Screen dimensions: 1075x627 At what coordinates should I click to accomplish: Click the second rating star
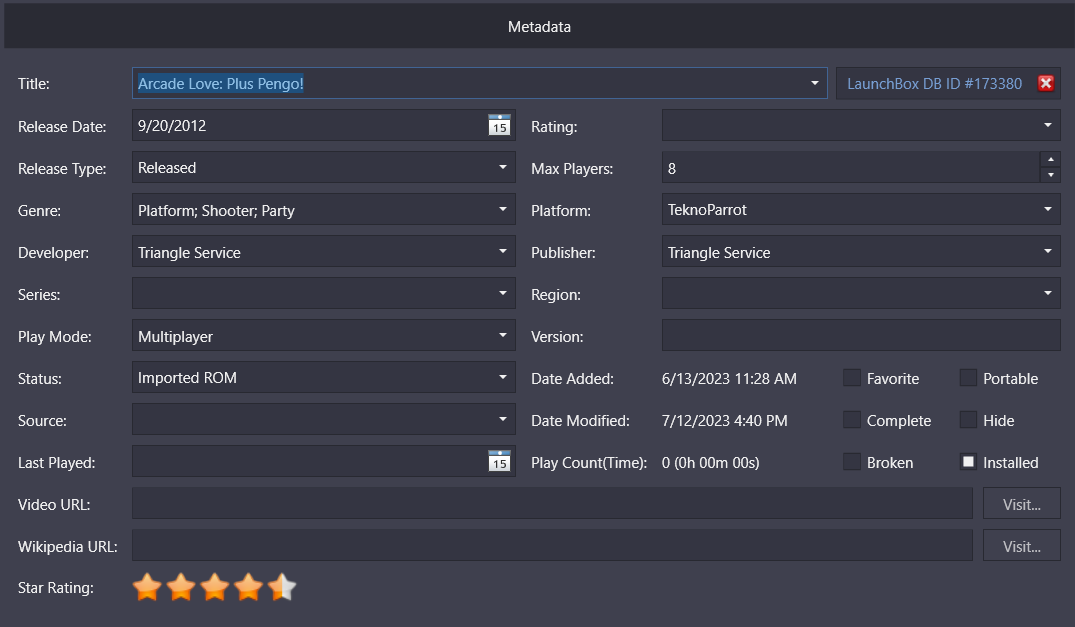click(181, 587)
